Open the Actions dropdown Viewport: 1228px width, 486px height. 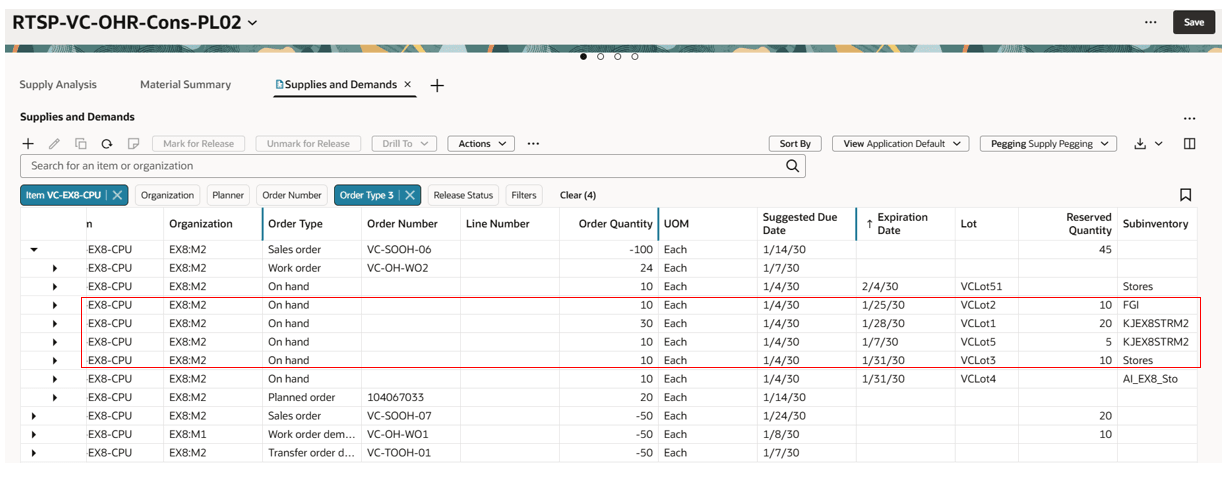tap(481, 144)
